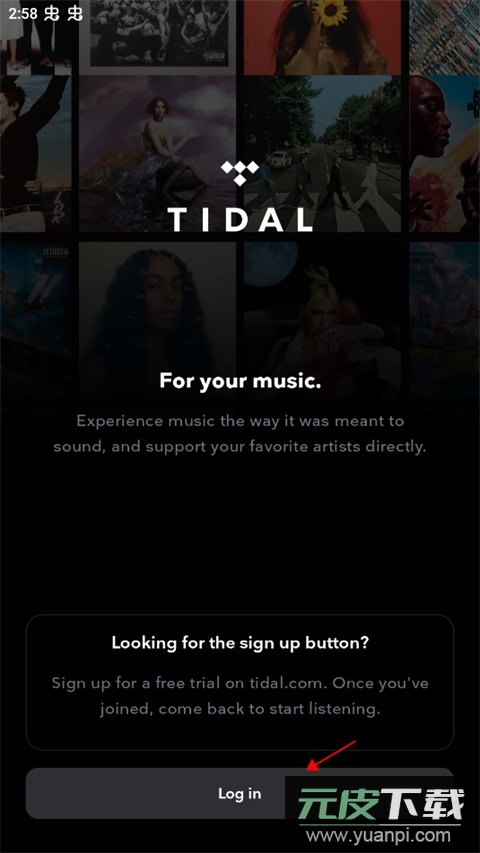Open the colorful painted profile album cover

tap(444, 154)
